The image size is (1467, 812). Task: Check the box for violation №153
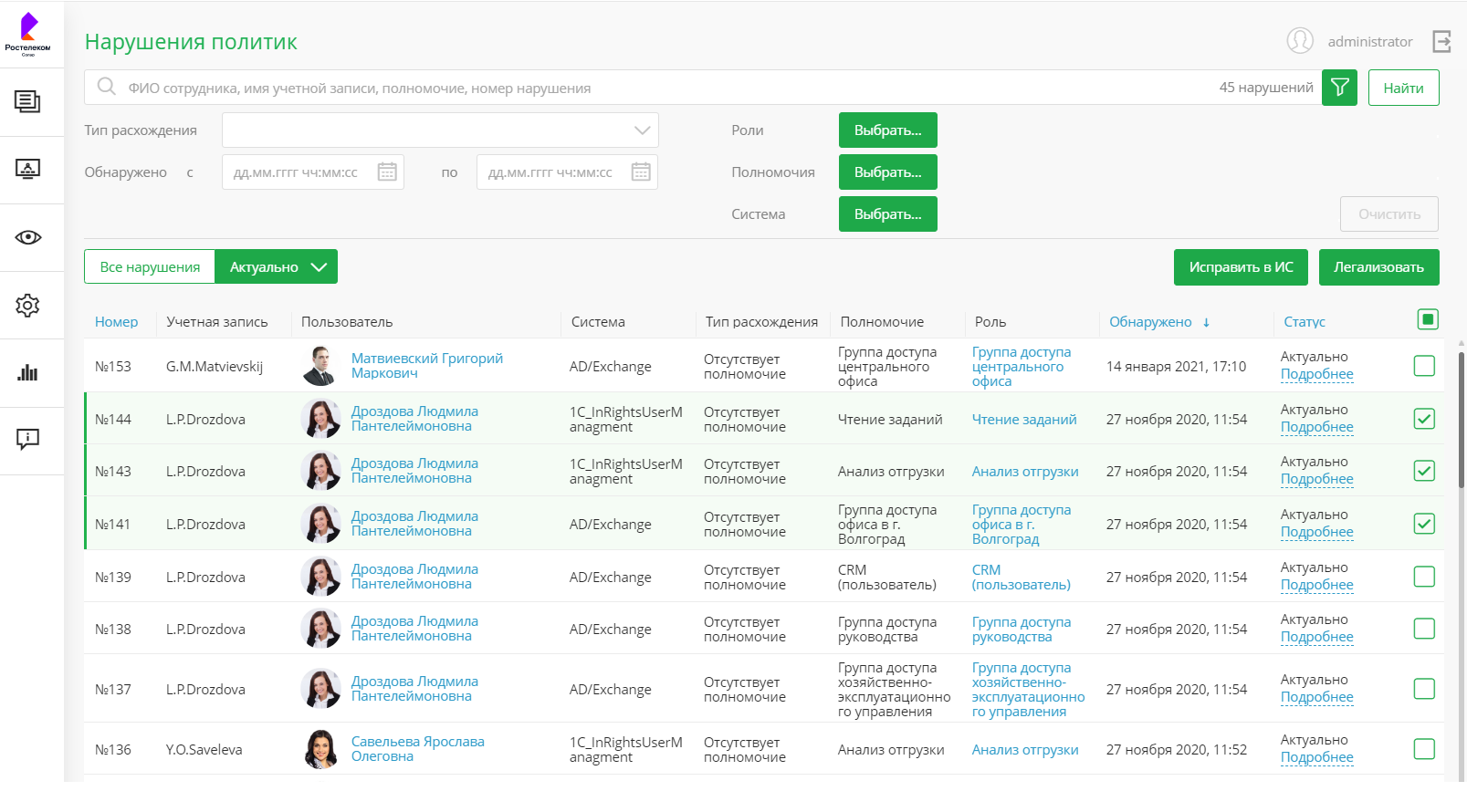coord(1424,366)
